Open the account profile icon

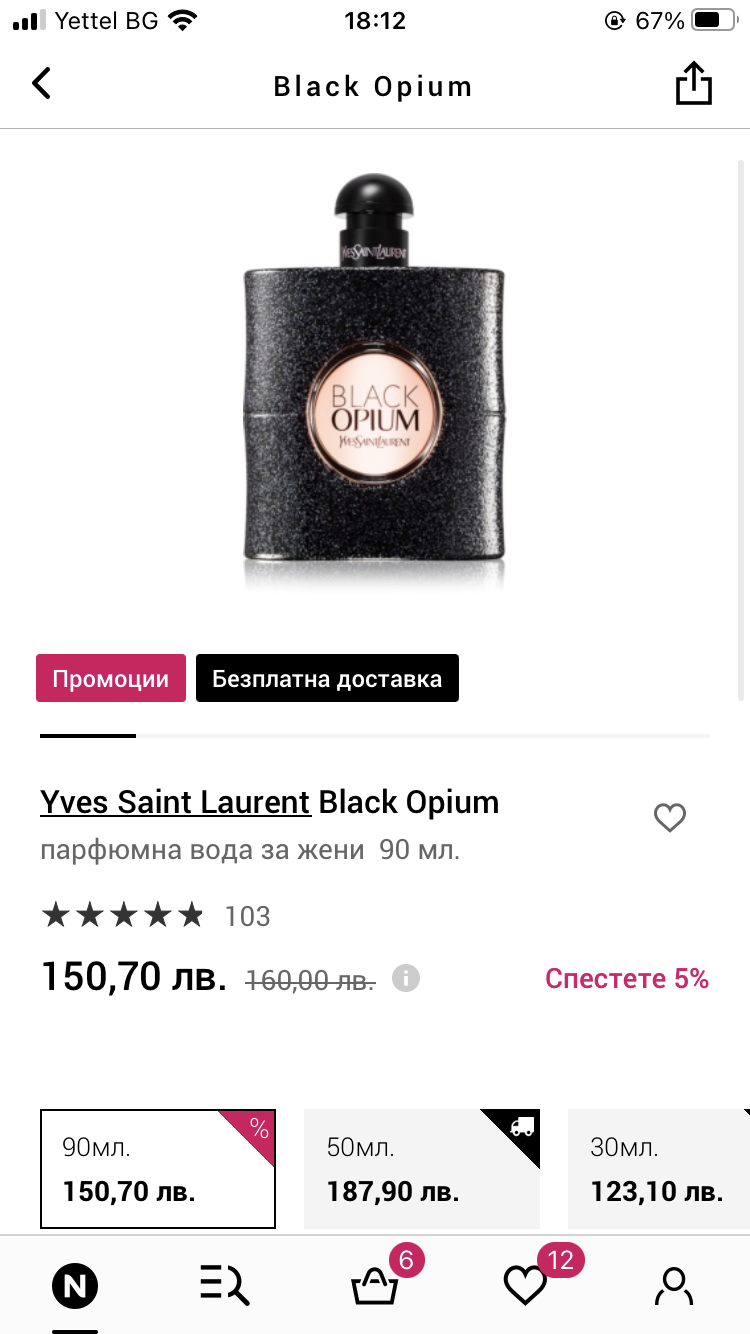click(674, 1285)
